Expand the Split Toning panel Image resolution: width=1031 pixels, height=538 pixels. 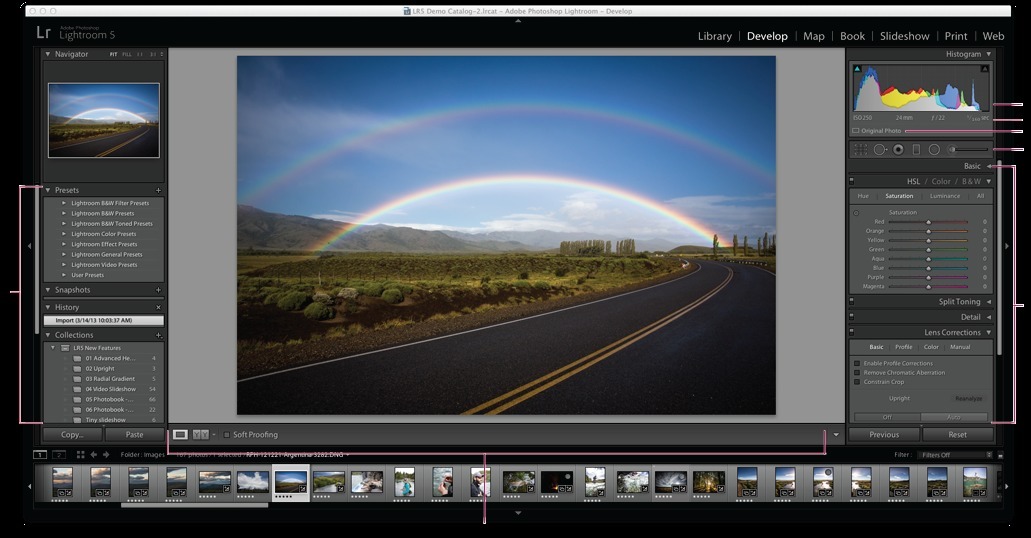click(988, 301)
